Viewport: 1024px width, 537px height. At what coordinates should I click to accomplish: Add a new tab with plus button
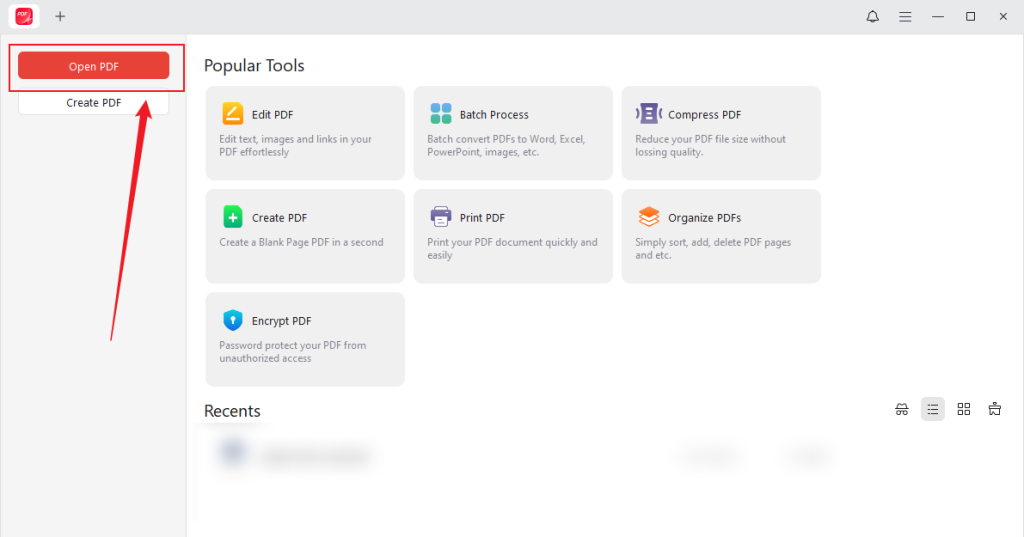(60, 17)
